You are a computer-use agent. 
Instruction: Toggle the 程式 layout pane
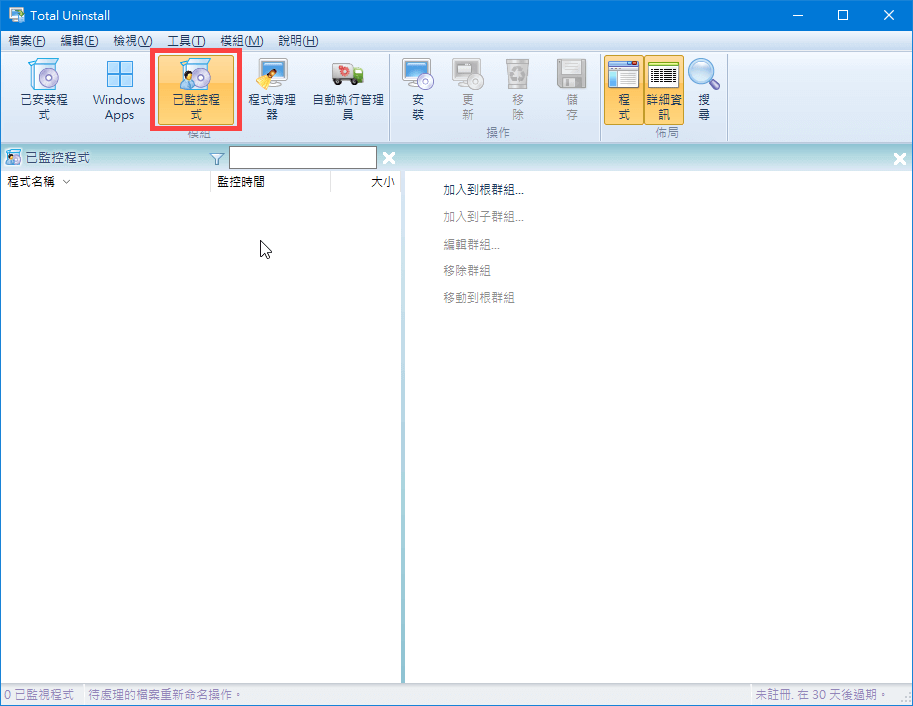[x=623, y=90]
